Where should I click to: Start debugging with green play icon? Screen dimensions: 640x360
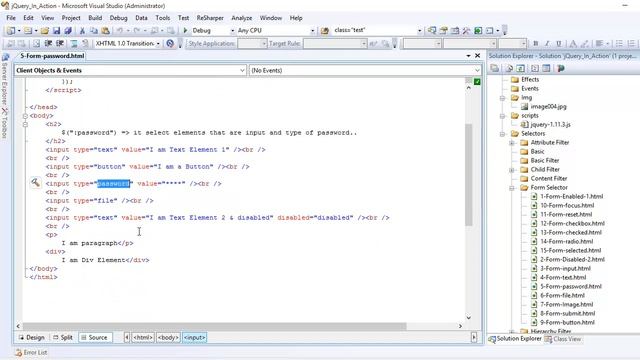[x=185, y=31]
